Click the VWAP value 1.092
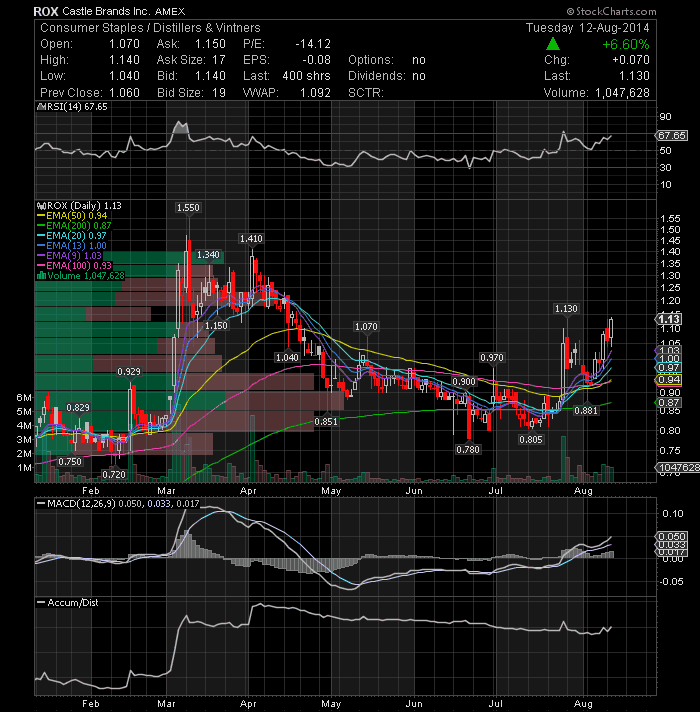This screenshot has height=712, width=700. coord(315,93)
